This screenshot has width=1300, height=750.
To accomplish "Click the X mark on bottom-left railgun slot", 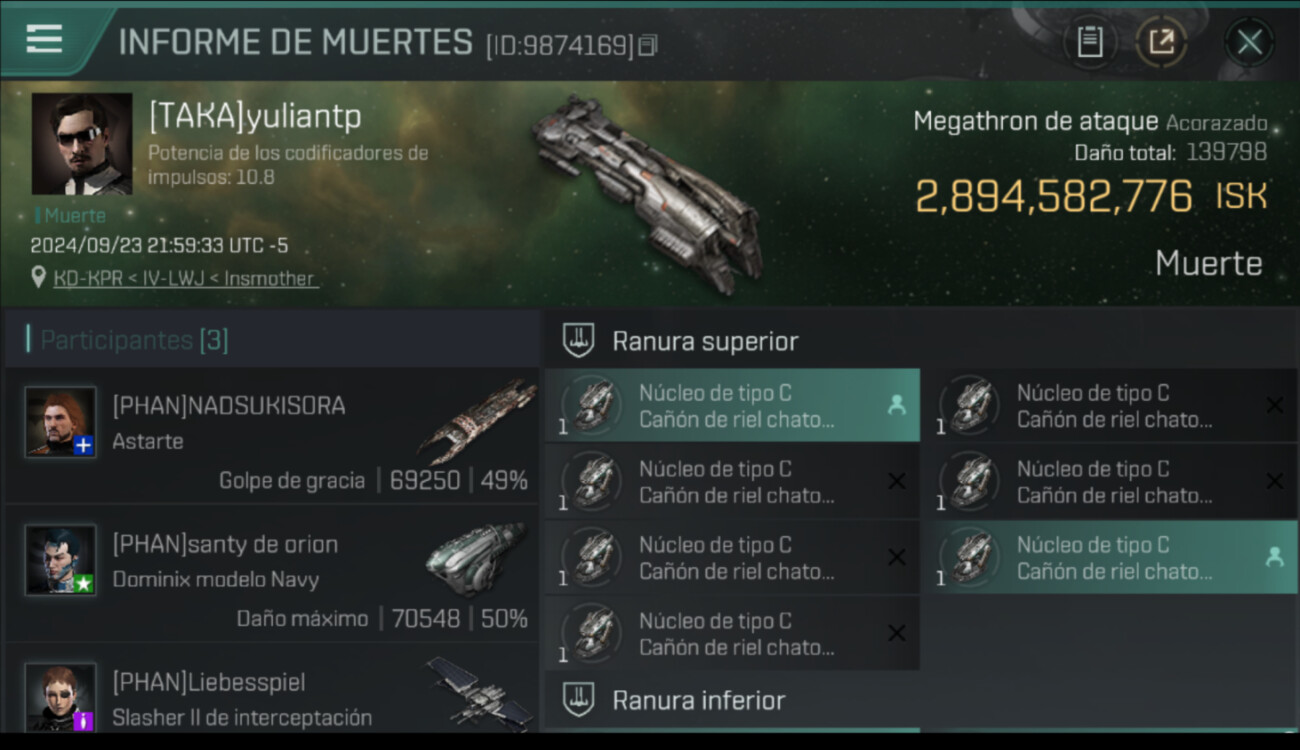I will point(896,633).
